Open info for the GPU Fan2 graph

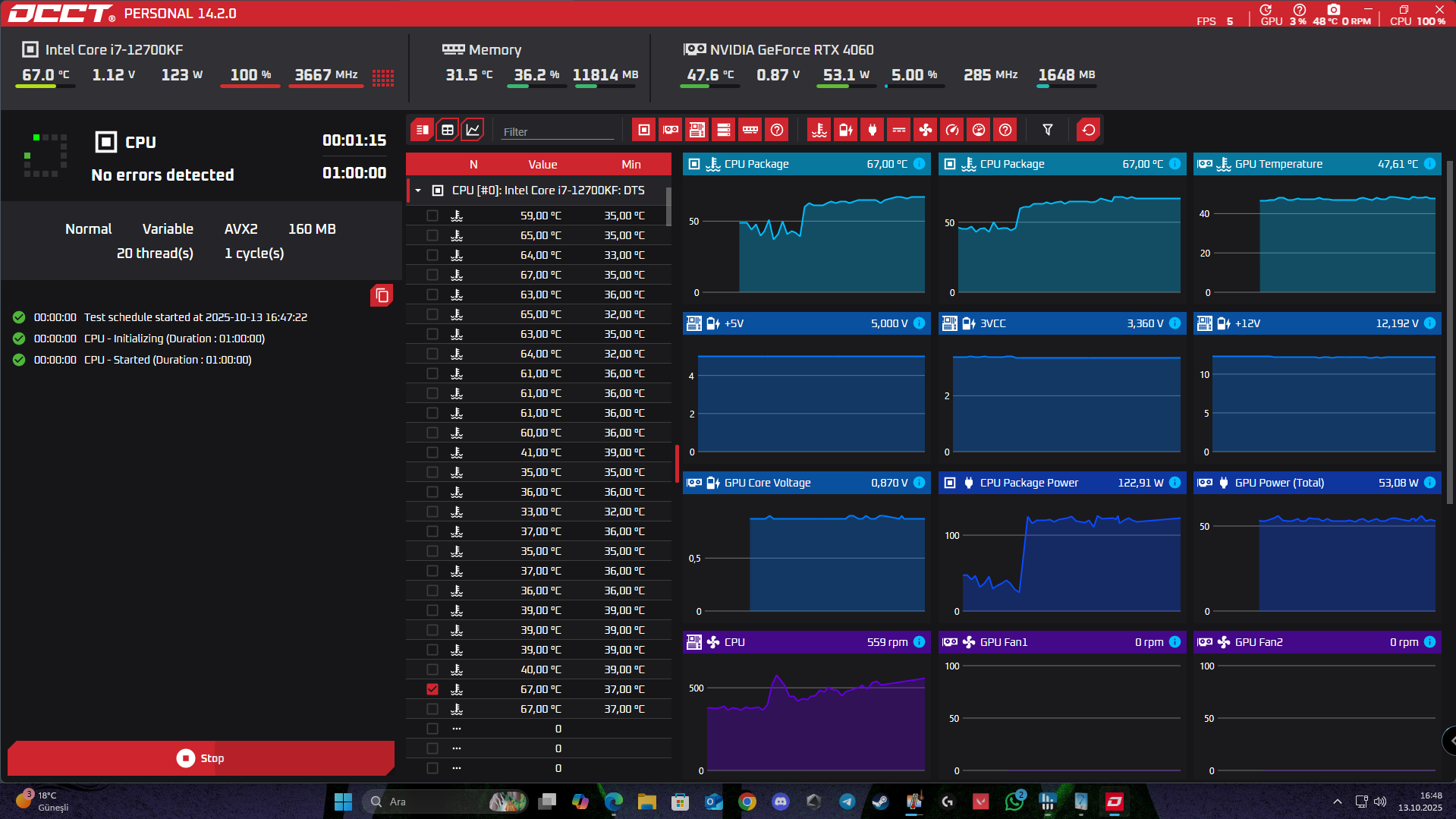coord(1429,642)
